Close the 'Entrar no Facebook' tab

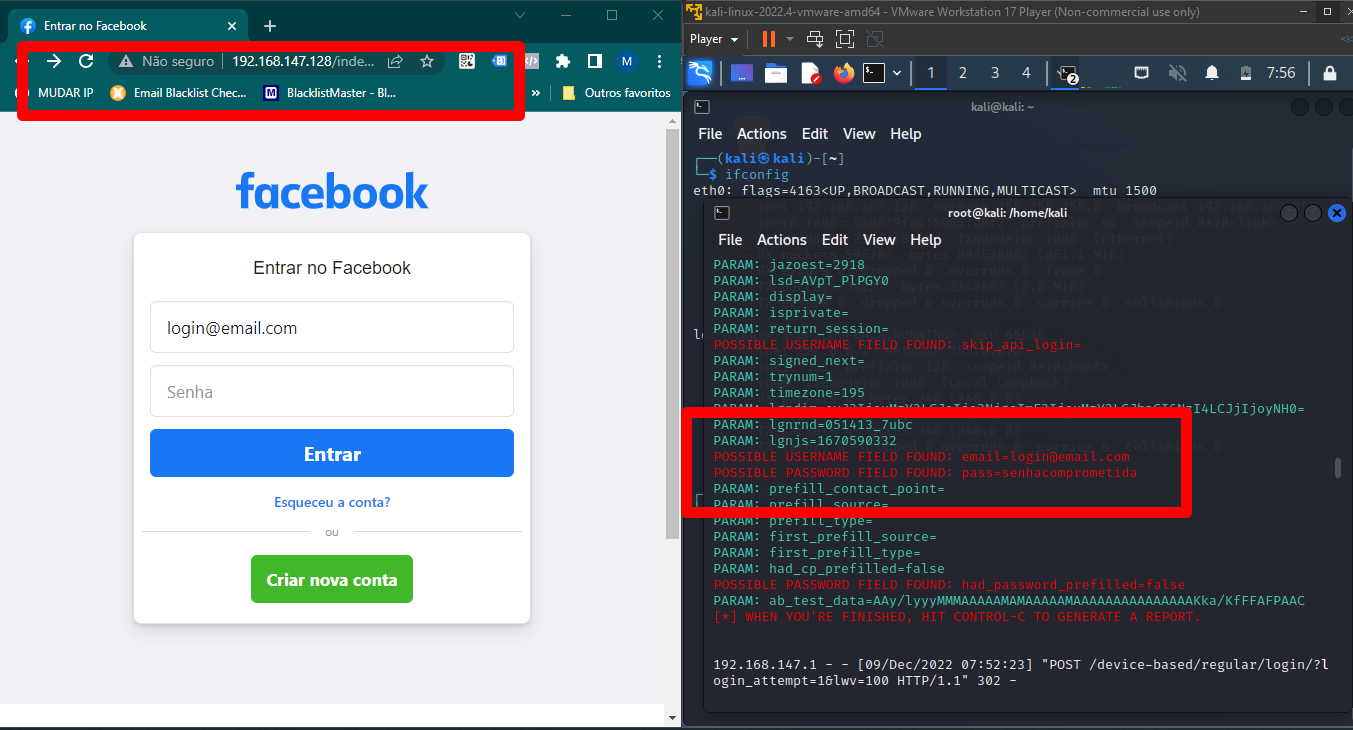tap(234, 26)
